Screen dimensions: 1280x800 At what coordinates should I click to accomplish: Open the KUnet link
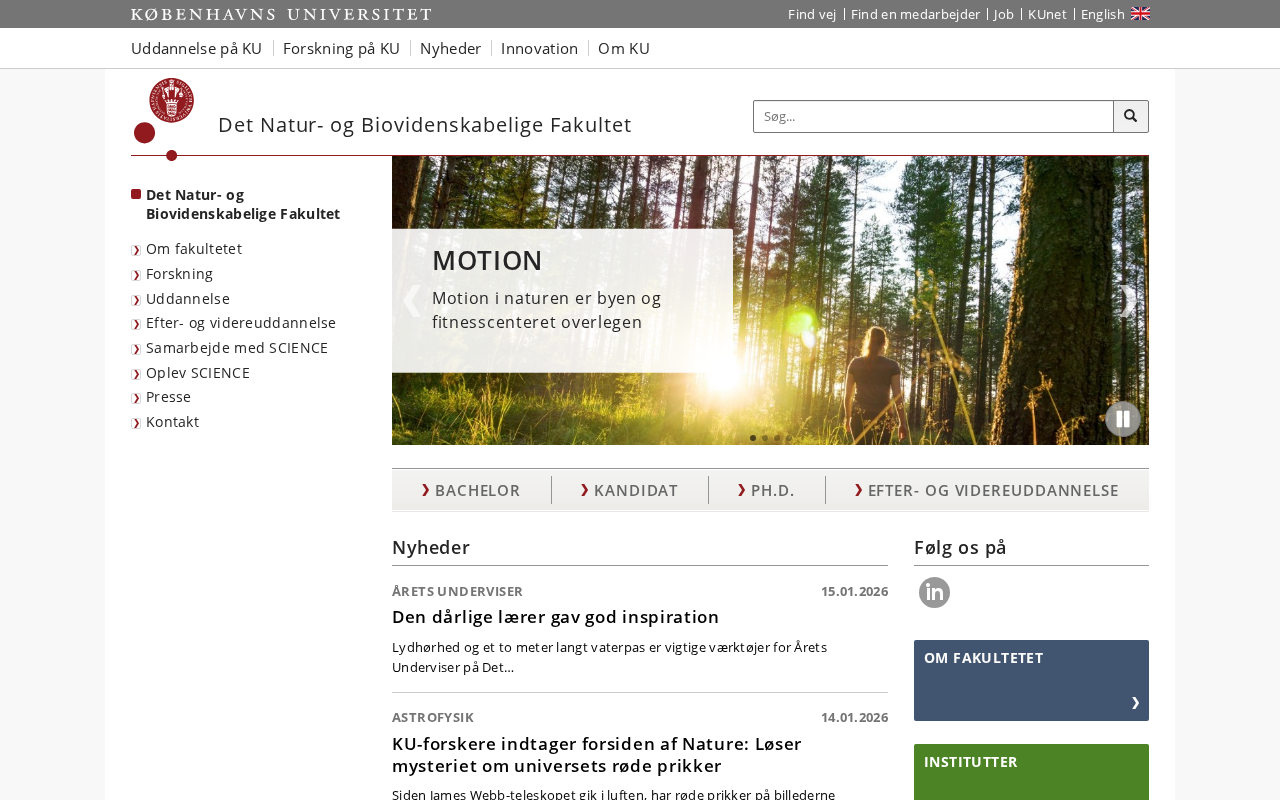point(1047,14)
